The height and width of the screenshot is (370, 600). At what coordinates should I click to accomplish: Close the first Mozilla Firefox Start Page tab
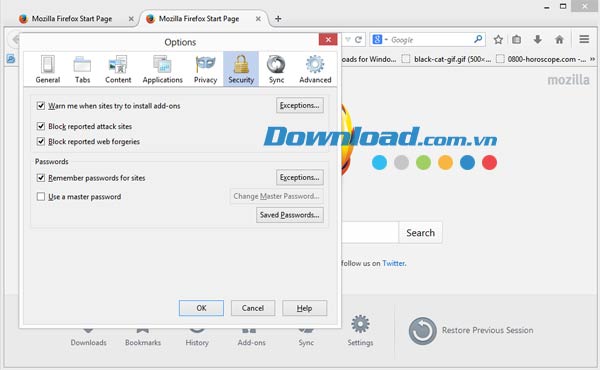[131, 19]
